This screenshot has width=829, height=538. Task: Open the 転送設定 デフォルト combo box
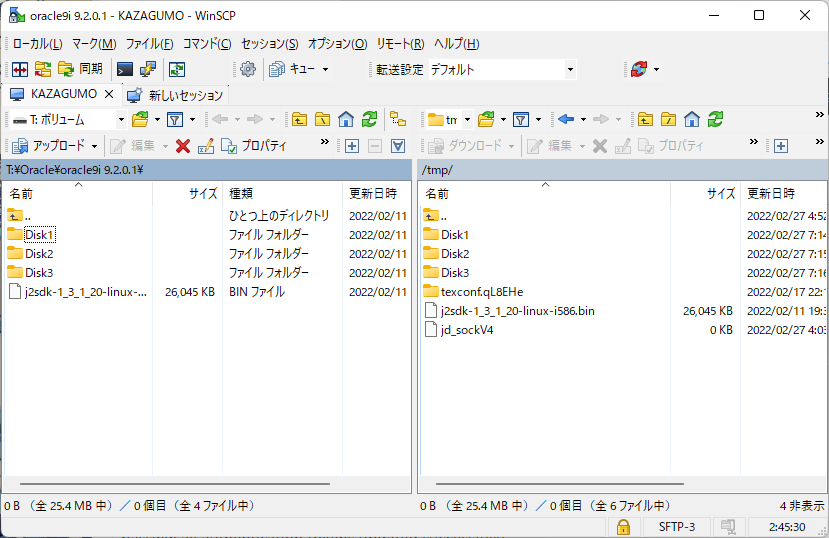pos(501,69)
